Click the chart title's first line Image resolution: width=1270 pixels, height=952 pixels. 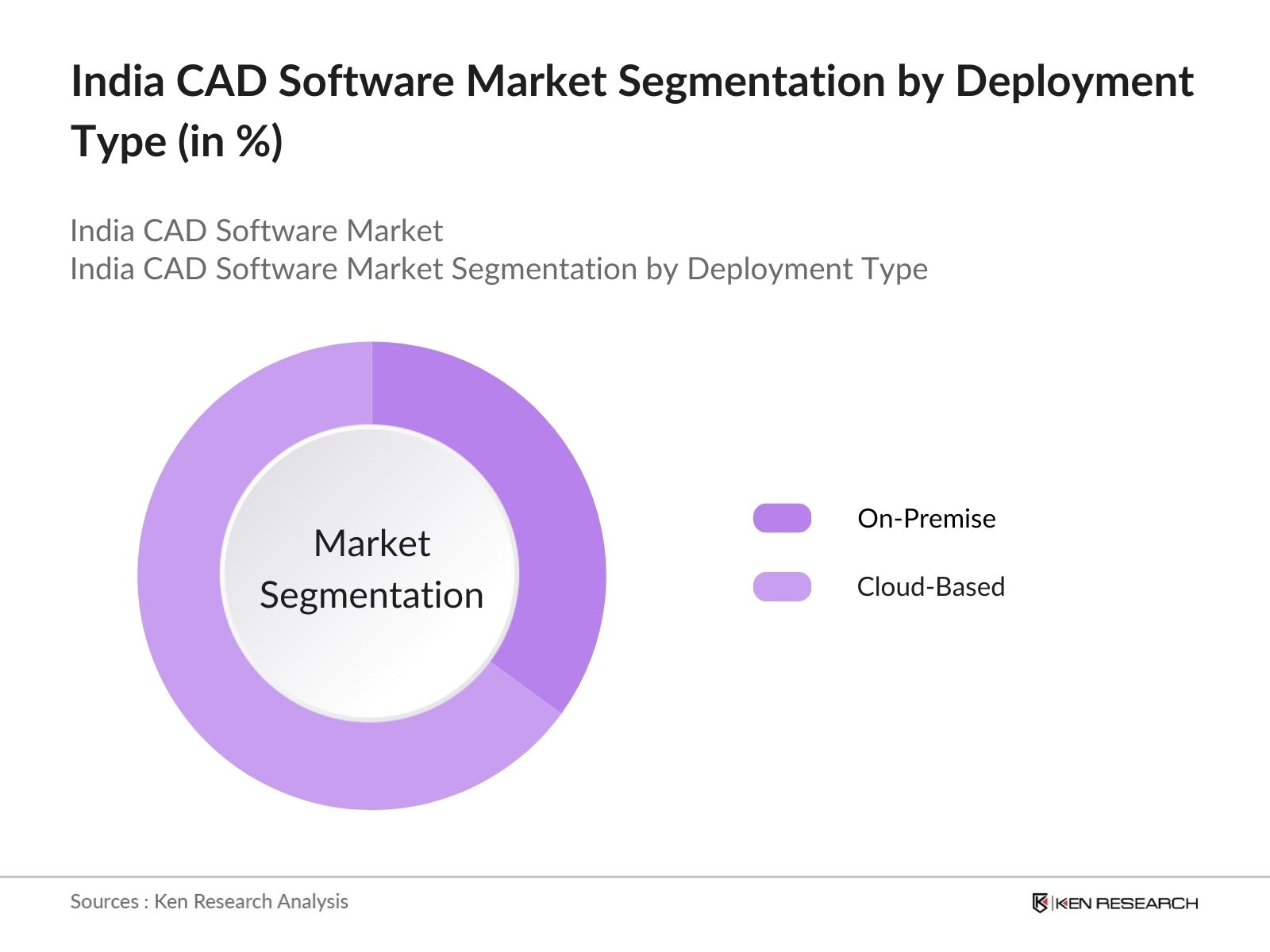[632, 81]
